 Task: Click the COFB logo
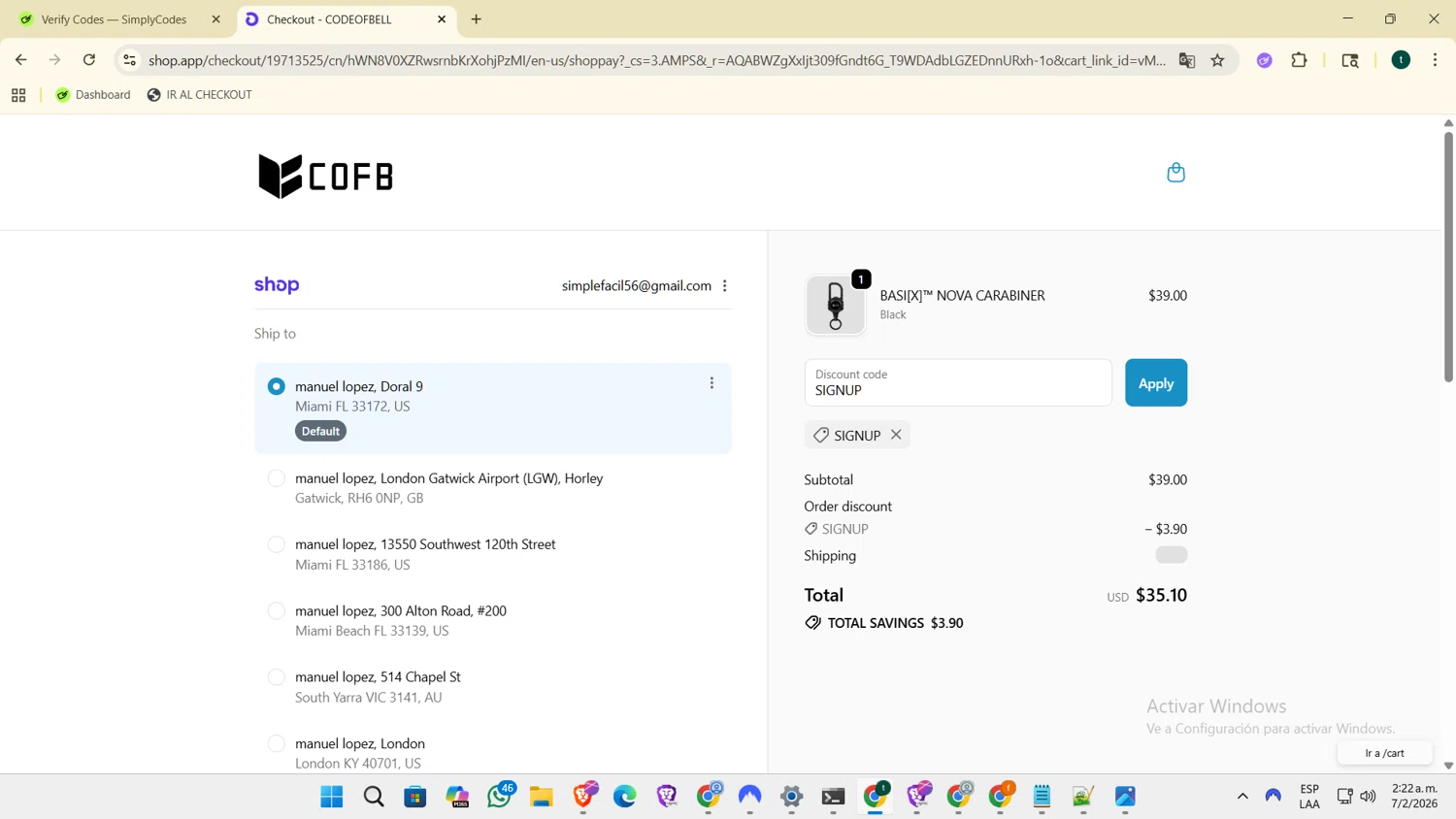pyautogui.click(x=325, y=176)
